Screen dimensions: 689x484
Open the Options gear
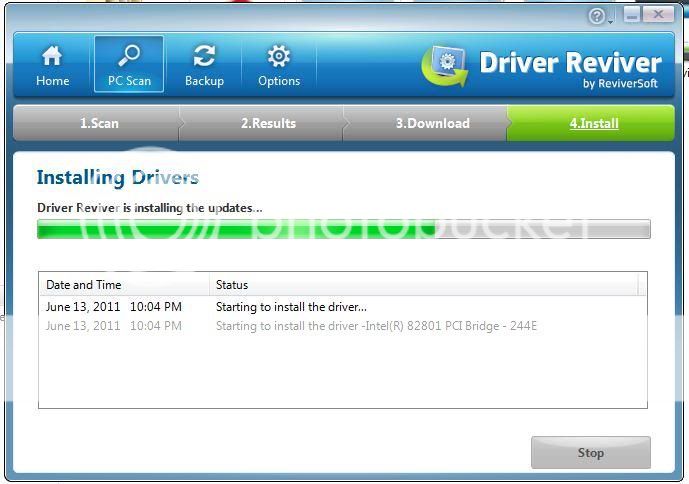tap(279, 65)
